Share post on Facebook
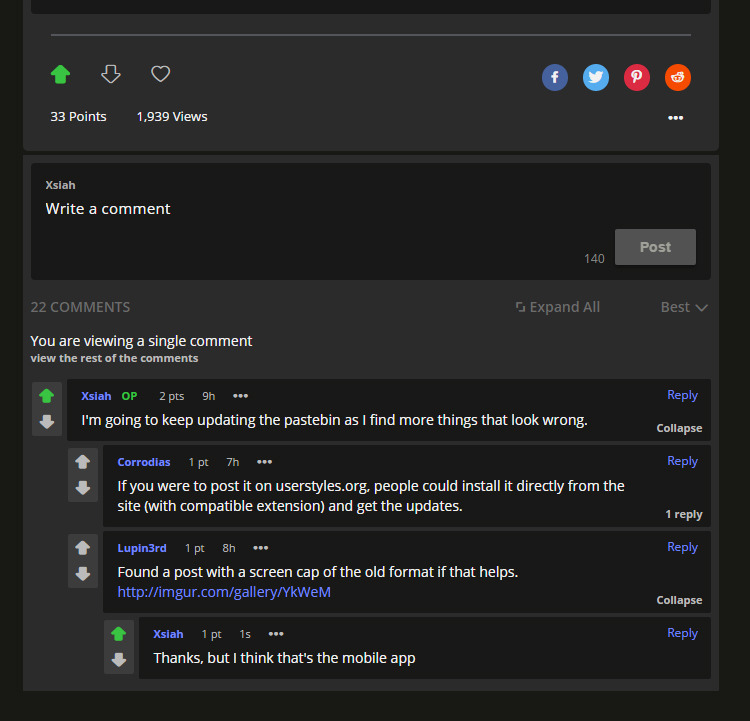Viewport: 750px width, 721px height. coord(554,77)
